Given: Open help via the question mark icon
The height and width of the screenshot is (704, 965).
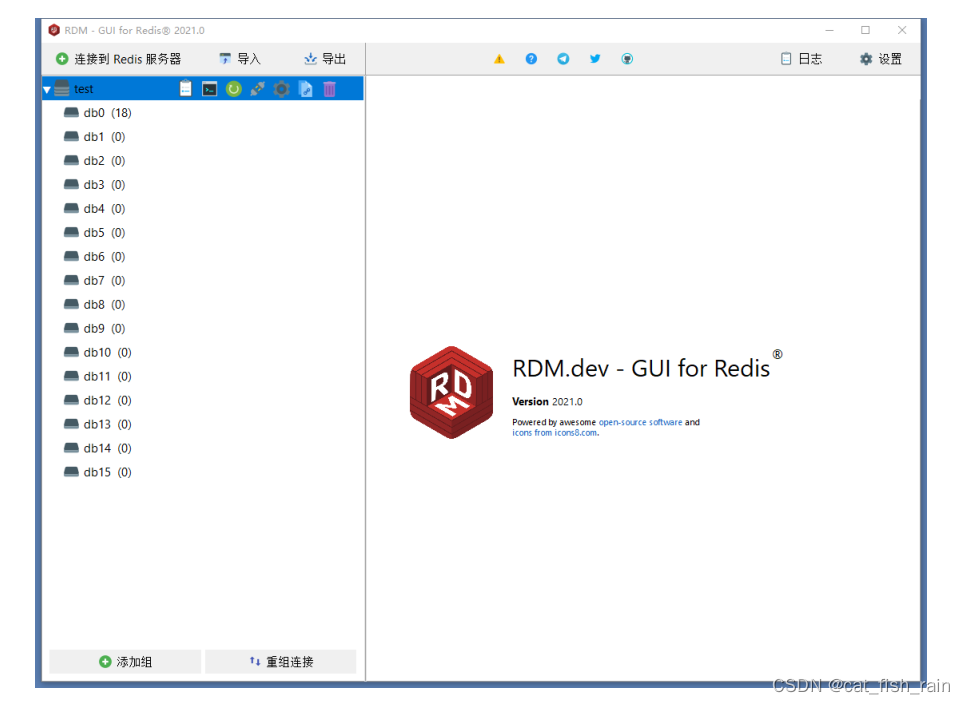Looking at the screenshot, I should click(531, 58).
